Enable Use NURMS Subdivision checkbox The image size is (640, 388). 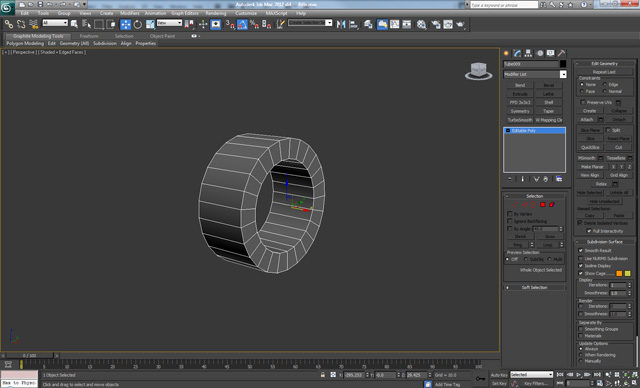point(581,258)
